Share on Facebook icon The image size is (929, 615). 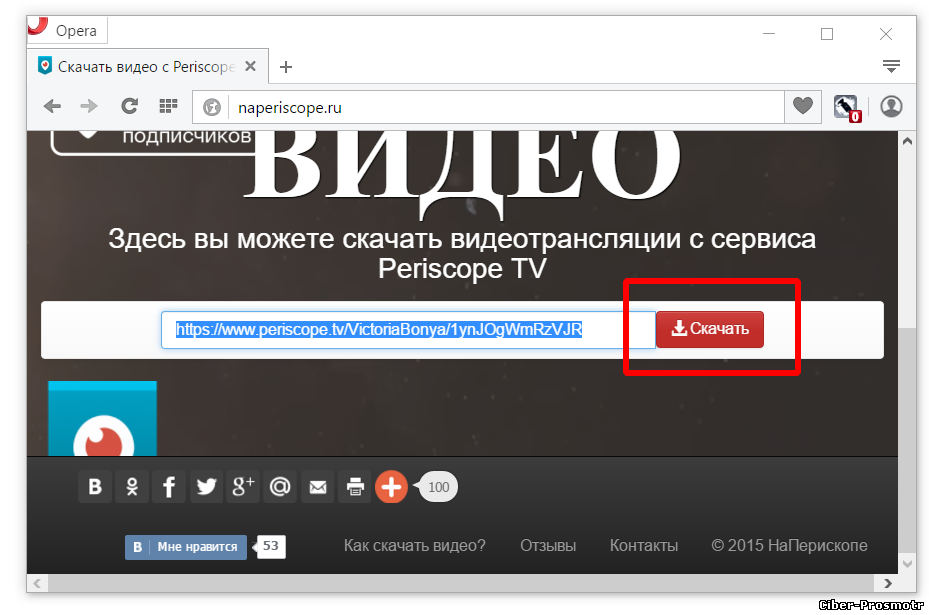[x=169, y=487]
